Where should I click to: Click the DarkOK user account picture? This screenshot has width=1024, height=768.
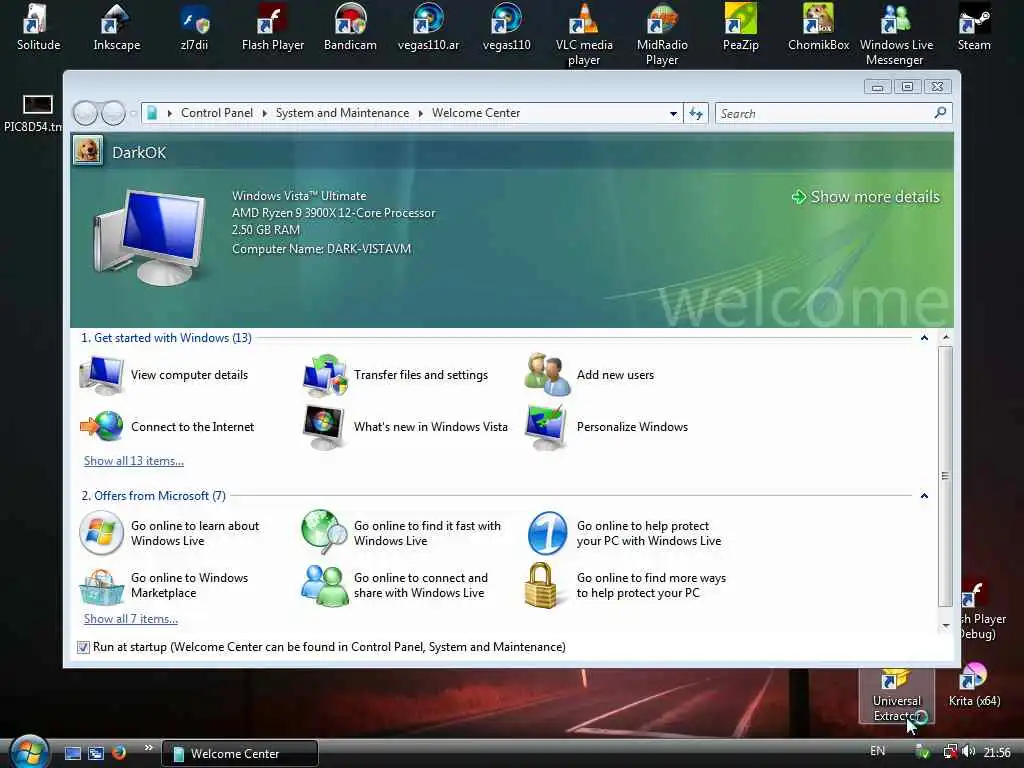coord(88,151)
